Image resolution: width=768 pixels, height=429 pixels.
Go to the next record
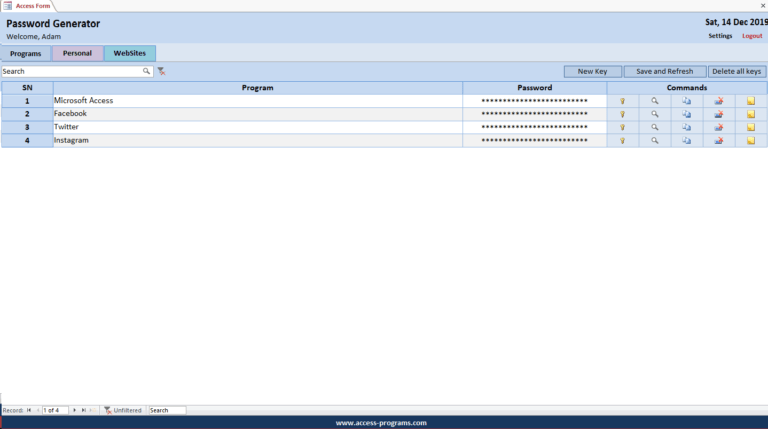[x=74, y=410]
